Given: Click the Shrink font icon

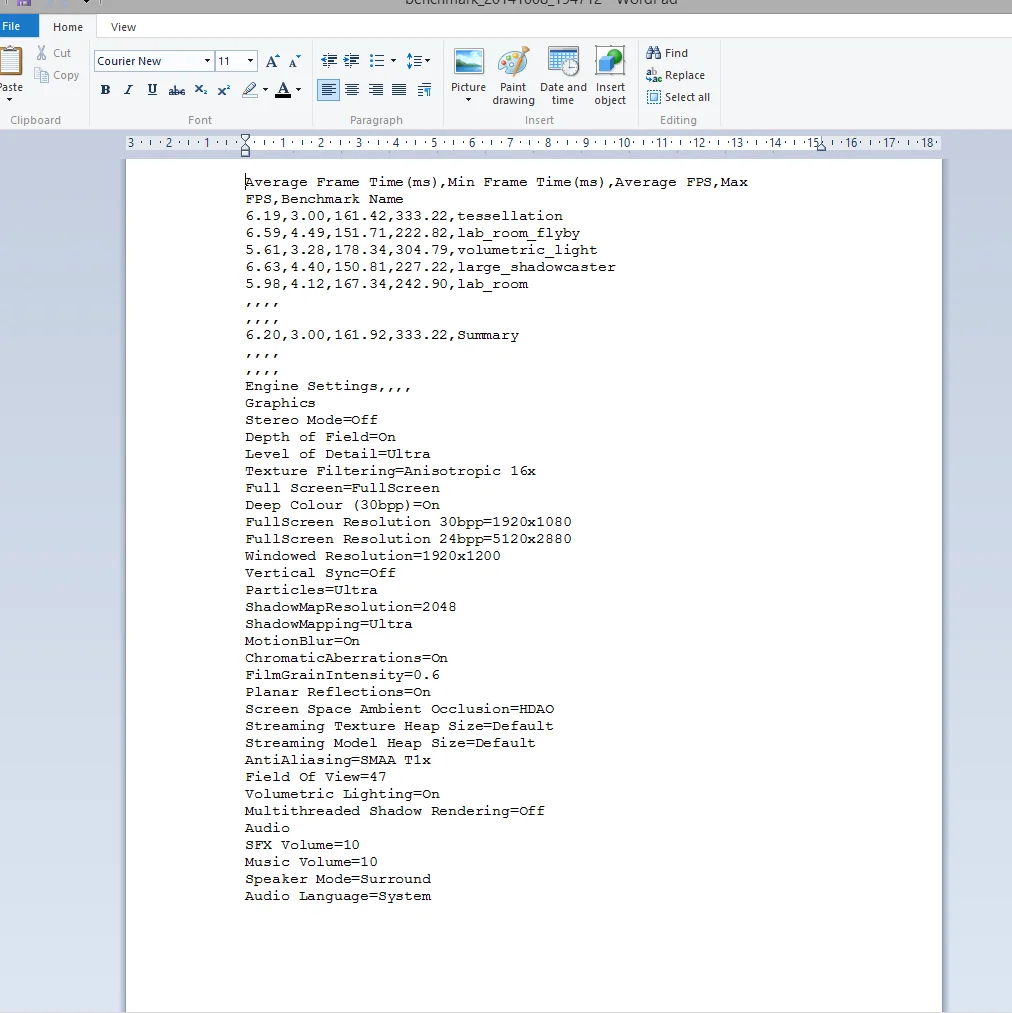Looking at the screenshot, I should tap(295, 61).
